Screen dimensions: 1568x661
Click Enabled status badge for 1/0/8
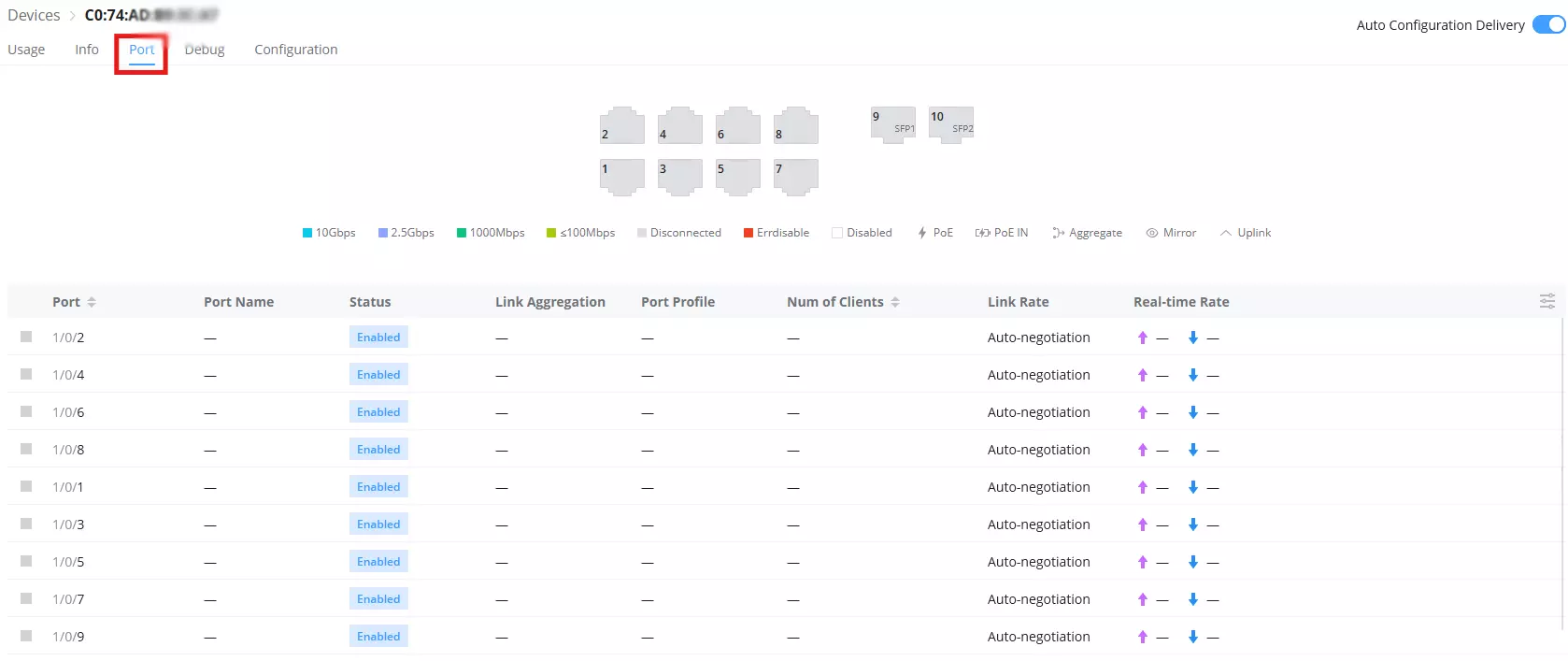click(x=378, y=450)
